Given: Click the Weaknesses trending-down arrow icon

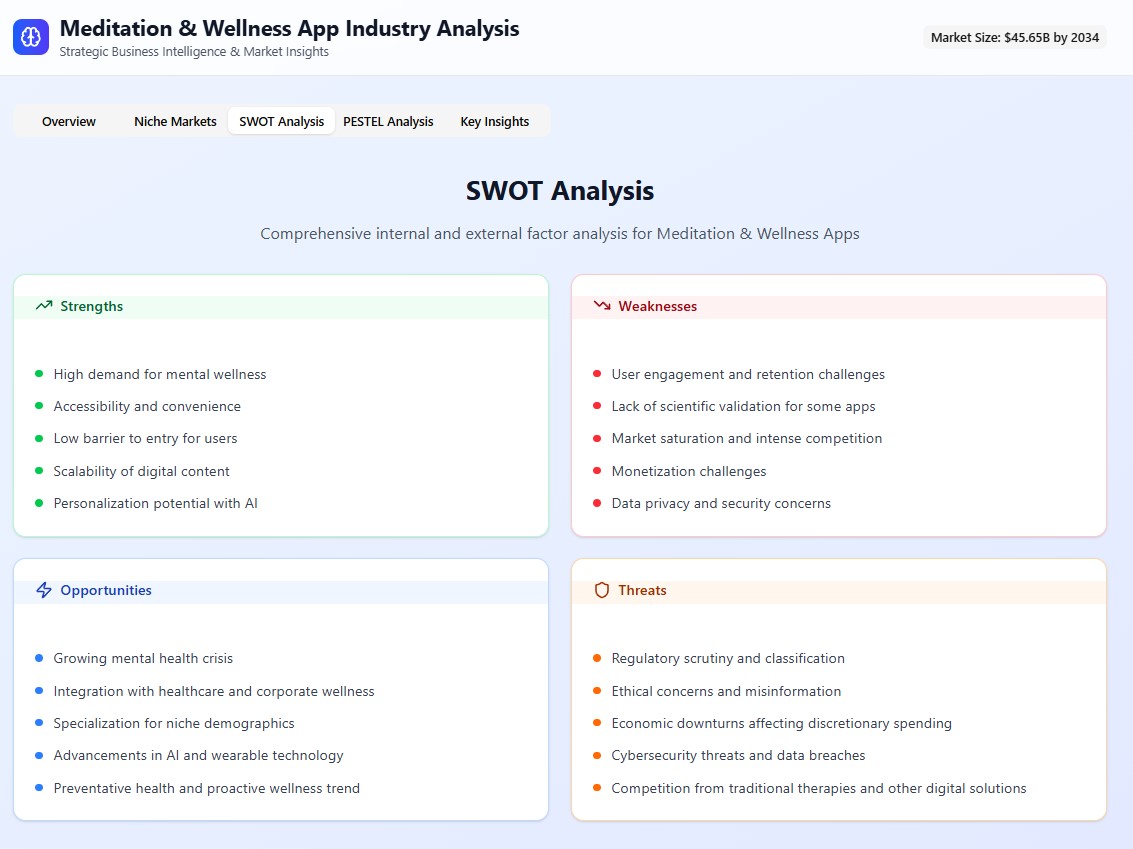Looking at the screenshot, I should [x=601, y=306].
